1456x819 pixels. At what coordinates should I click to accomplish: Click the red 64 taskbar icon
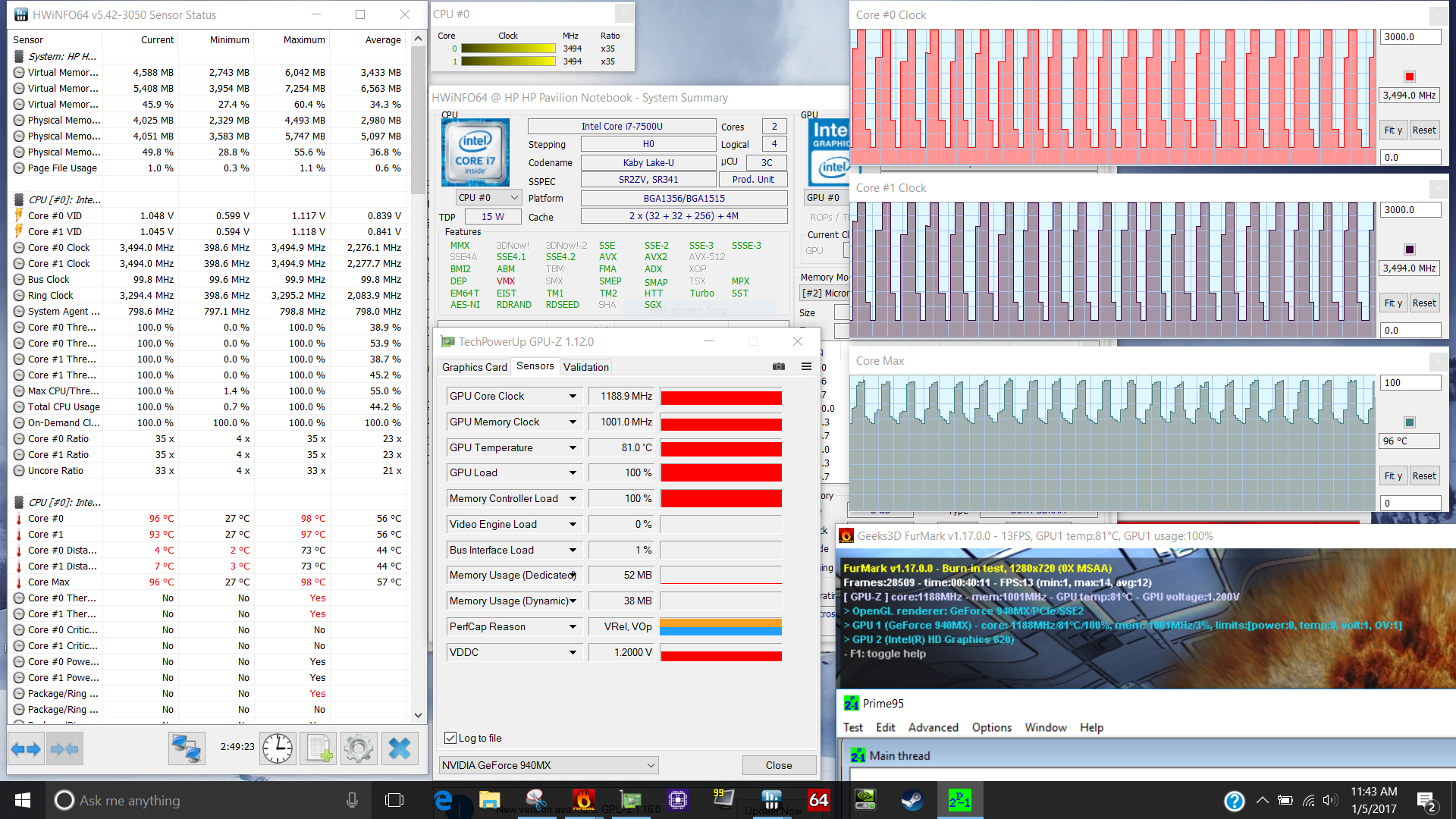pyautogui.click(x=819, y=799)
